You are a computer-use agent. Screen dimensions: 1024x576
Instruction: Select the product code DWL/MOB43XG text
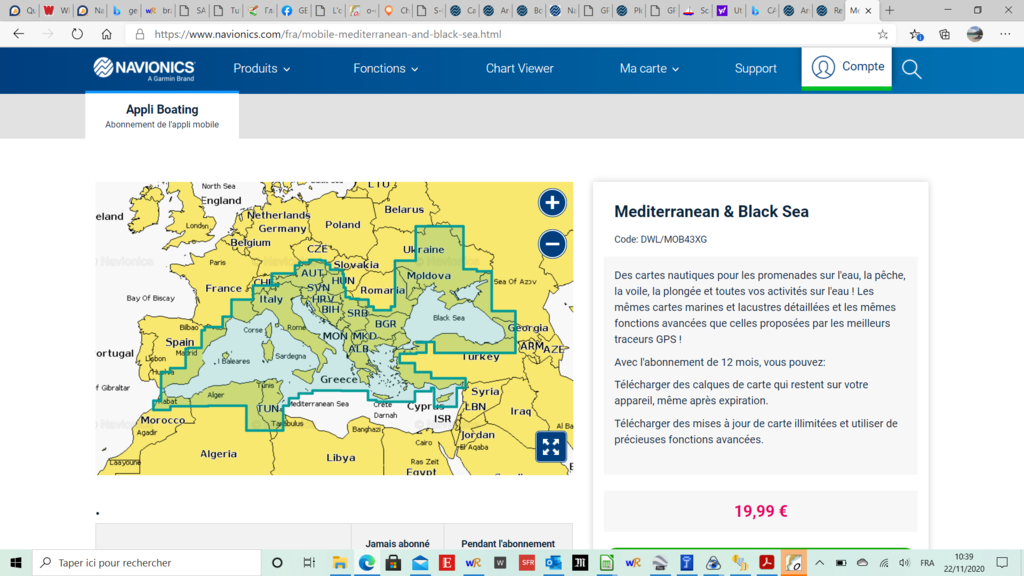[673, 240]
